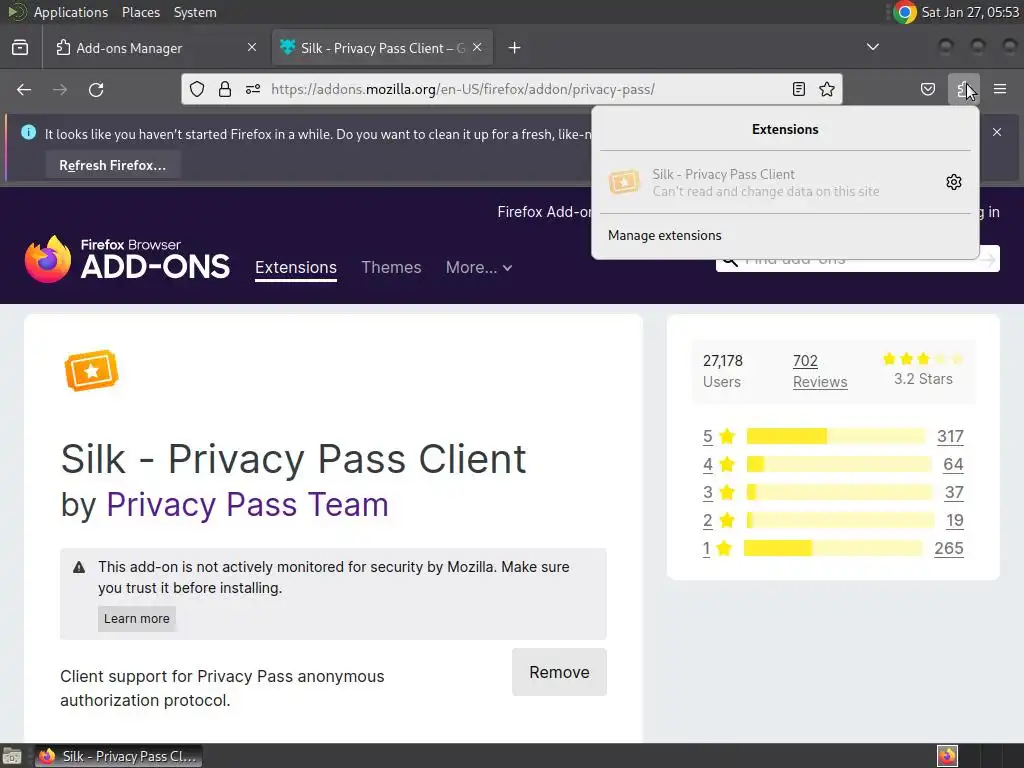Viewport: 1024px width, 768px height.
Task: Click the 5-star yellow rating bar
Action: click(x=836, y=436)
